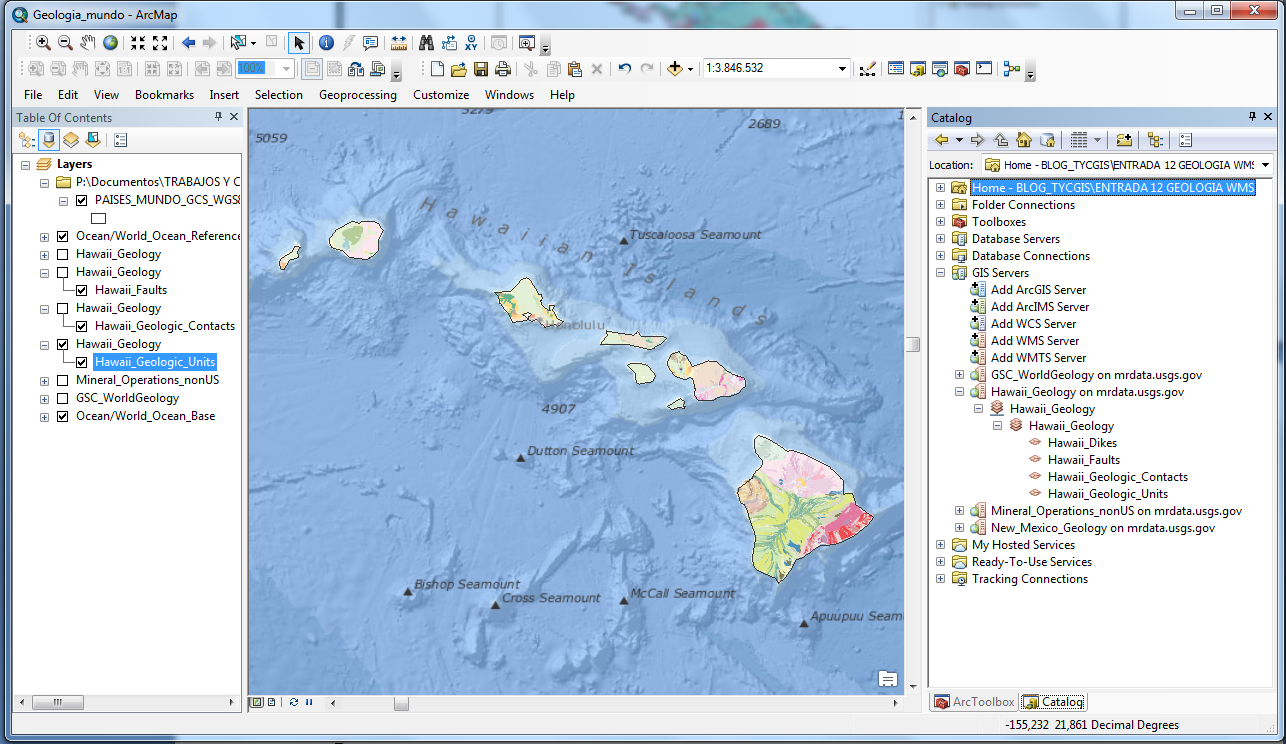Uncheck the Hawaii_Geologic_Contacts layer
Screen dimensions: 1286x744
tap(82, 326)
